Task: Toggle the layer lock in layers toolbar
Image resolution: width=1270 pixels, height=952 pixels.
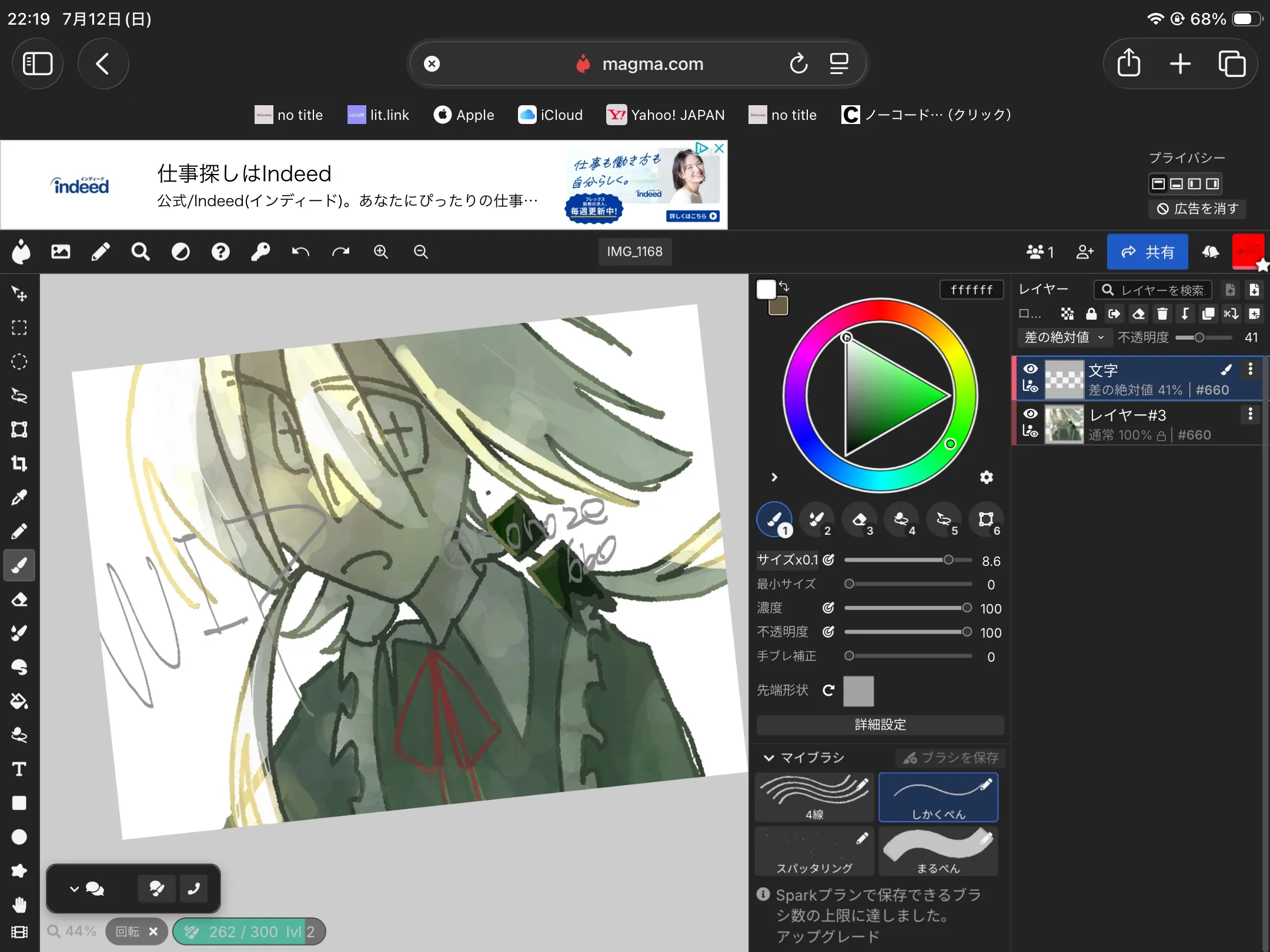Action: point(1091,314)
